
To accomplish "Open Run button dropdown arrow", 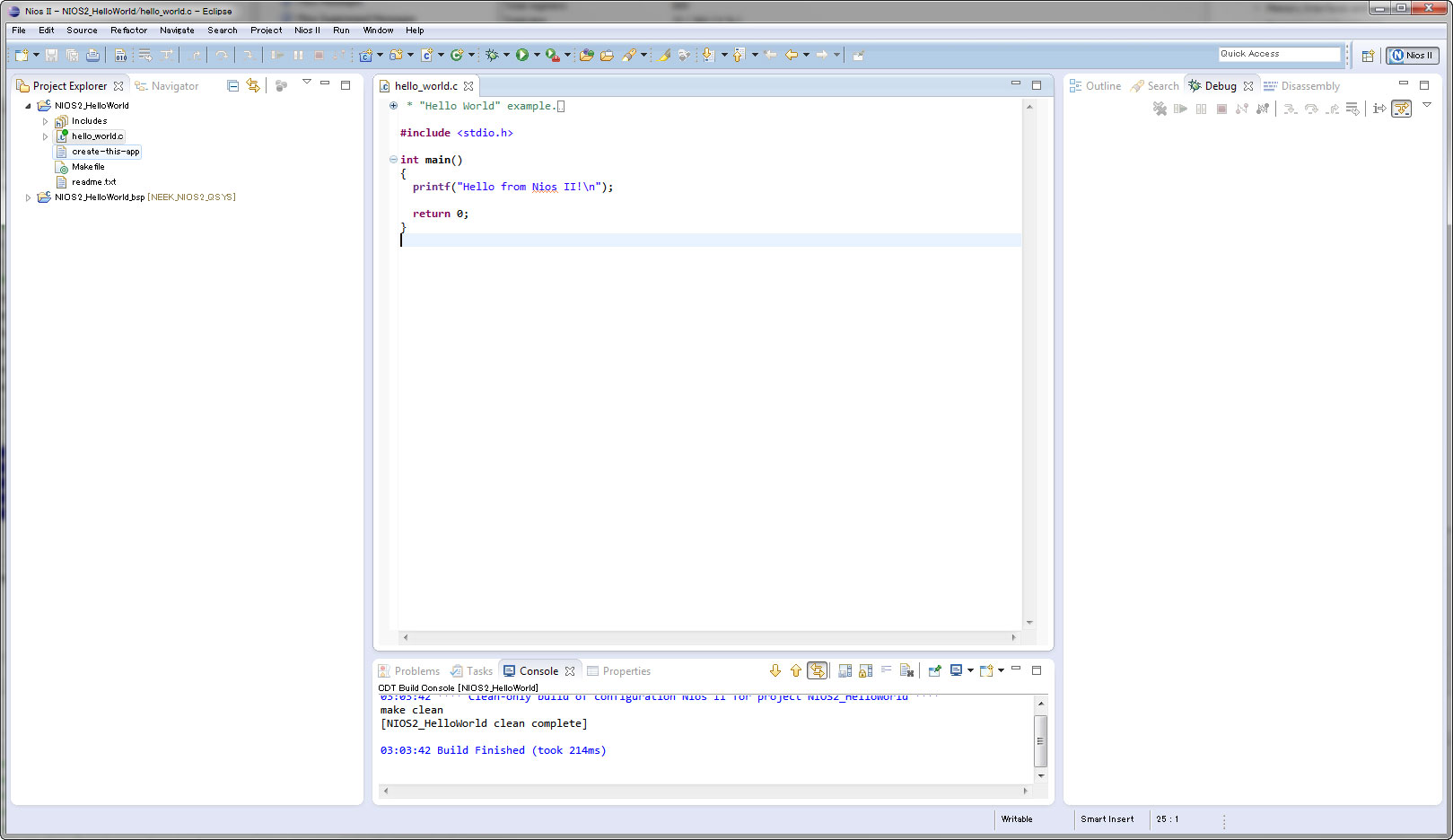I will point(537,56).
